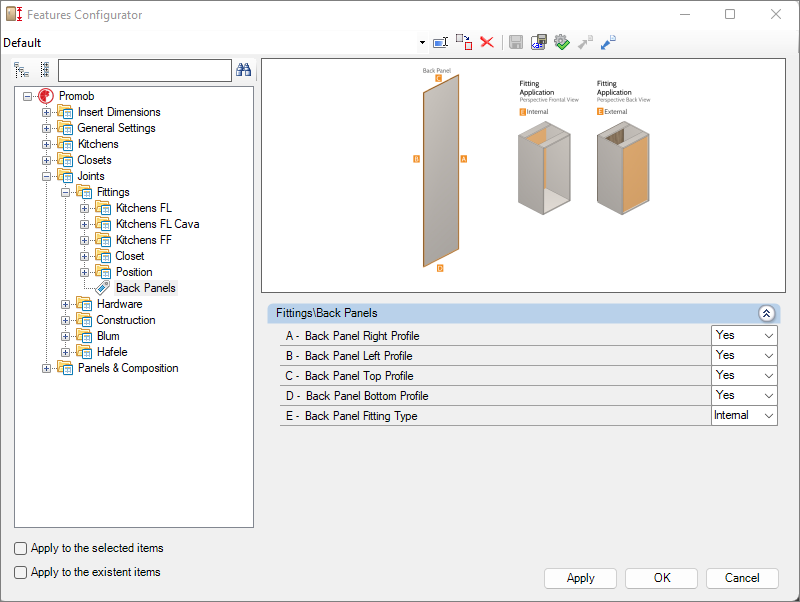Click the tree search text field
800x602 pixels.
coord(144,70)
